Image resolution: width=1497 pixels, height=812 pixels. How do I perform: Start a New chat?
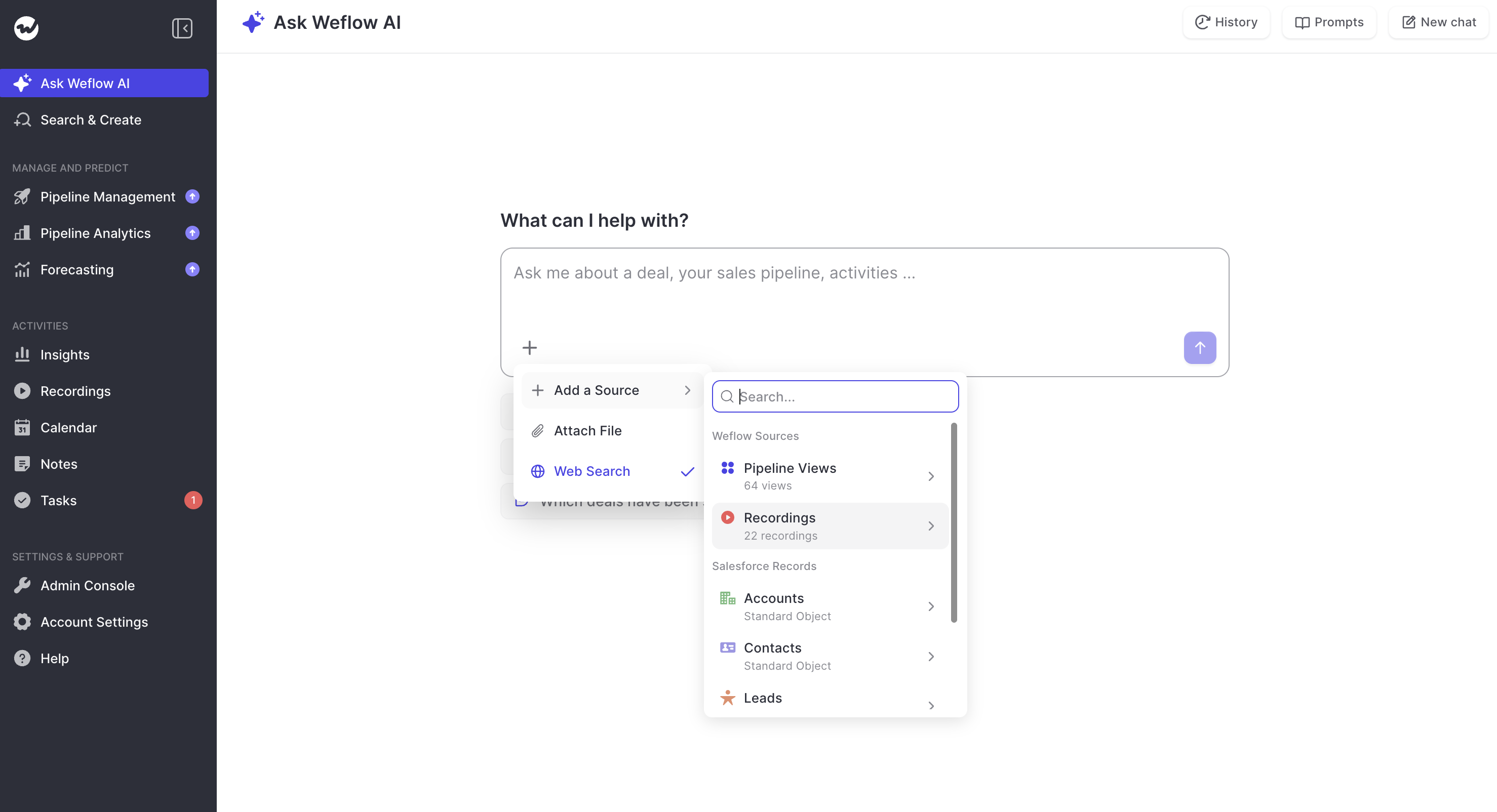pos(1438,22)
